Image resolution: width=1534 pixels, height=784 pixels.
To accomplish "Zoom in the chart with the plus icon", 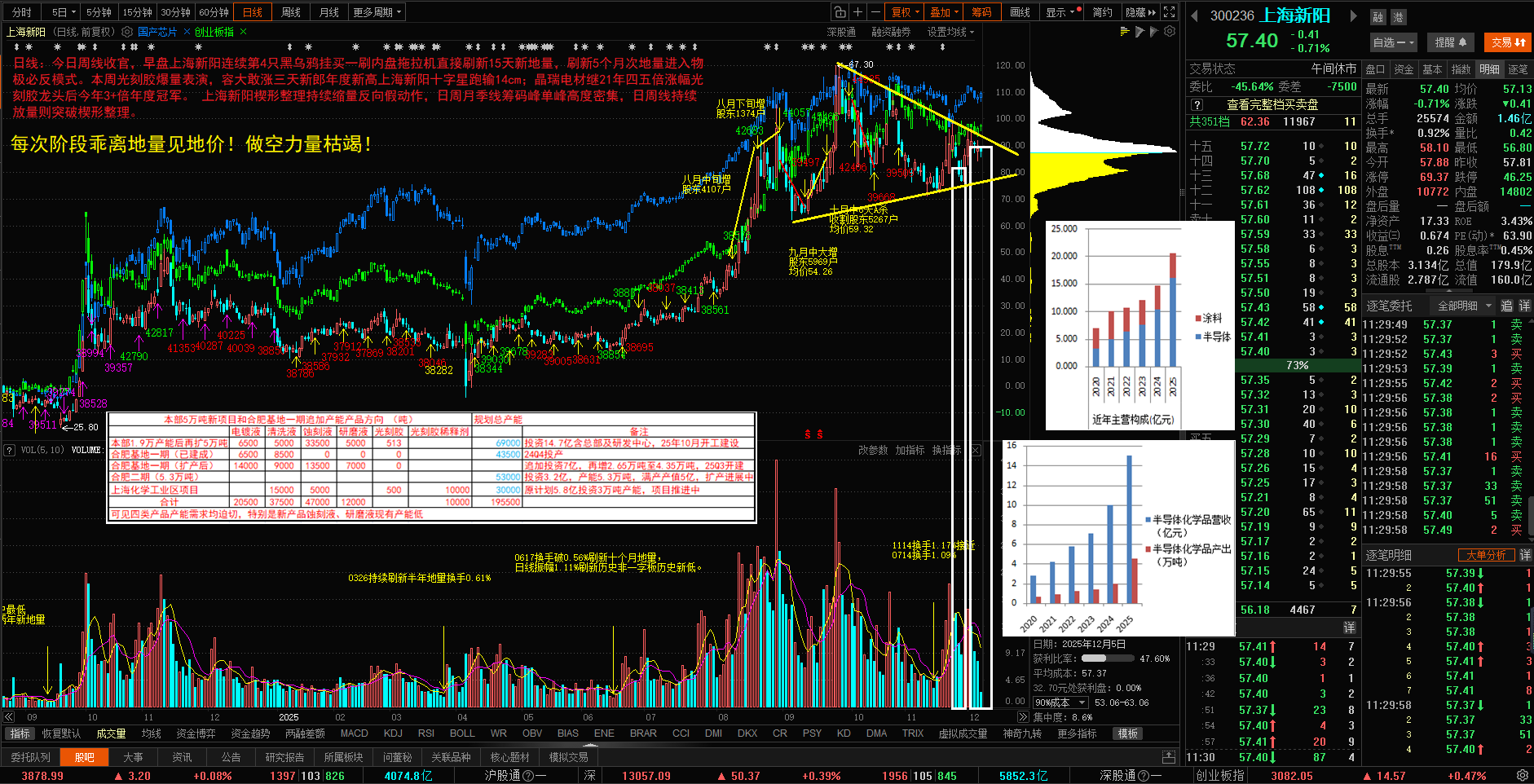I will [x=857, y=12].
